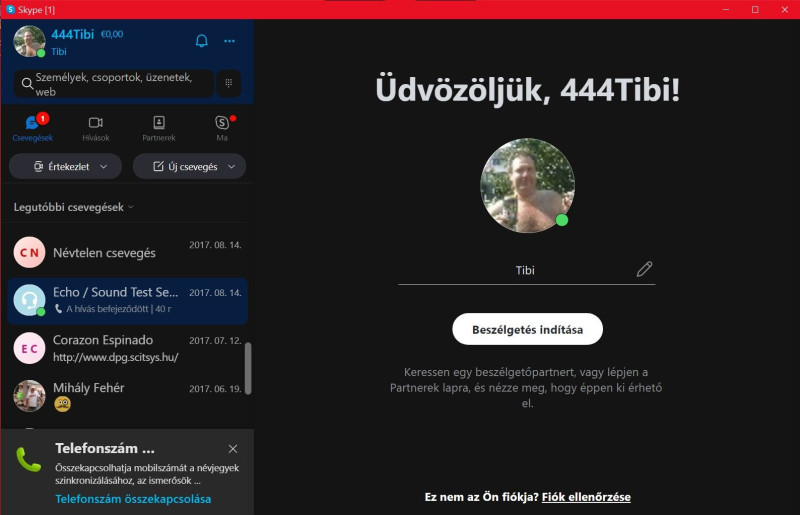Click the Tibi mood text field
This screenshot has height=515, width=800.
point(525,270)
